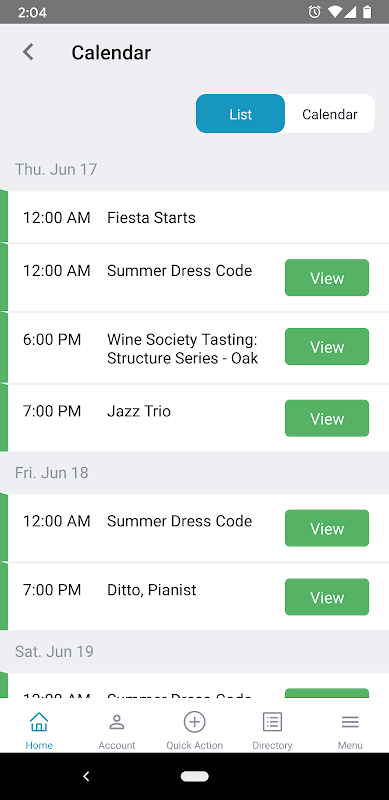Select the Jazz Trio event title
389x800 pixels.
click(139, 411)
